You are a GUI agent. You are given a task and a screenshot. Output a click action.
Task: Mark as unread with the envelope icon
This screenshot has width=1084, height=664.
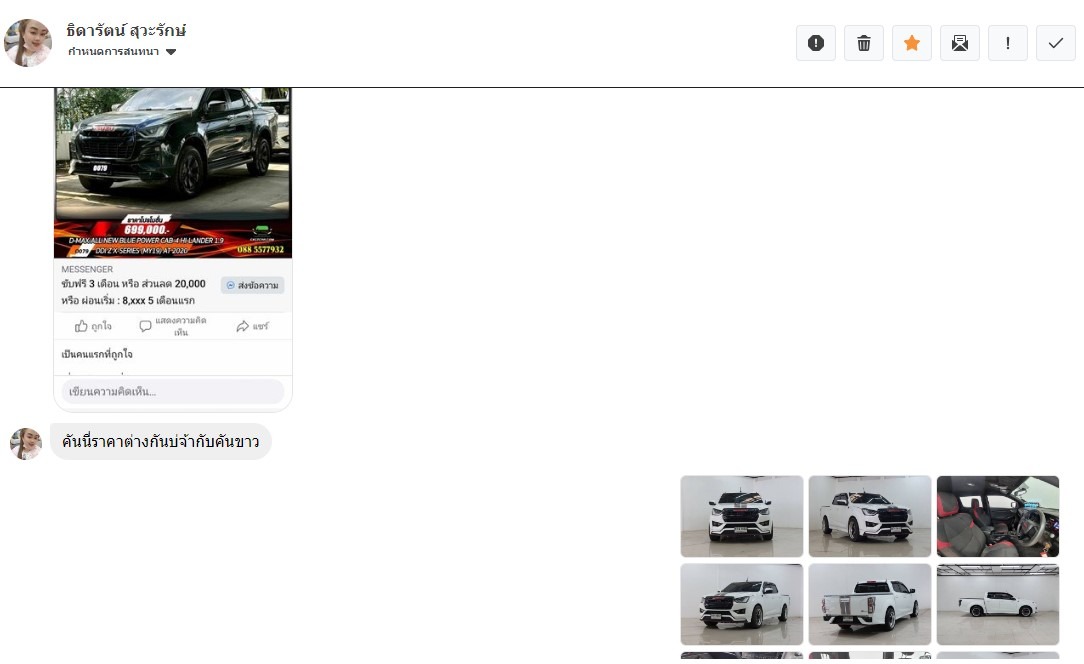click(x=960, y=43)
